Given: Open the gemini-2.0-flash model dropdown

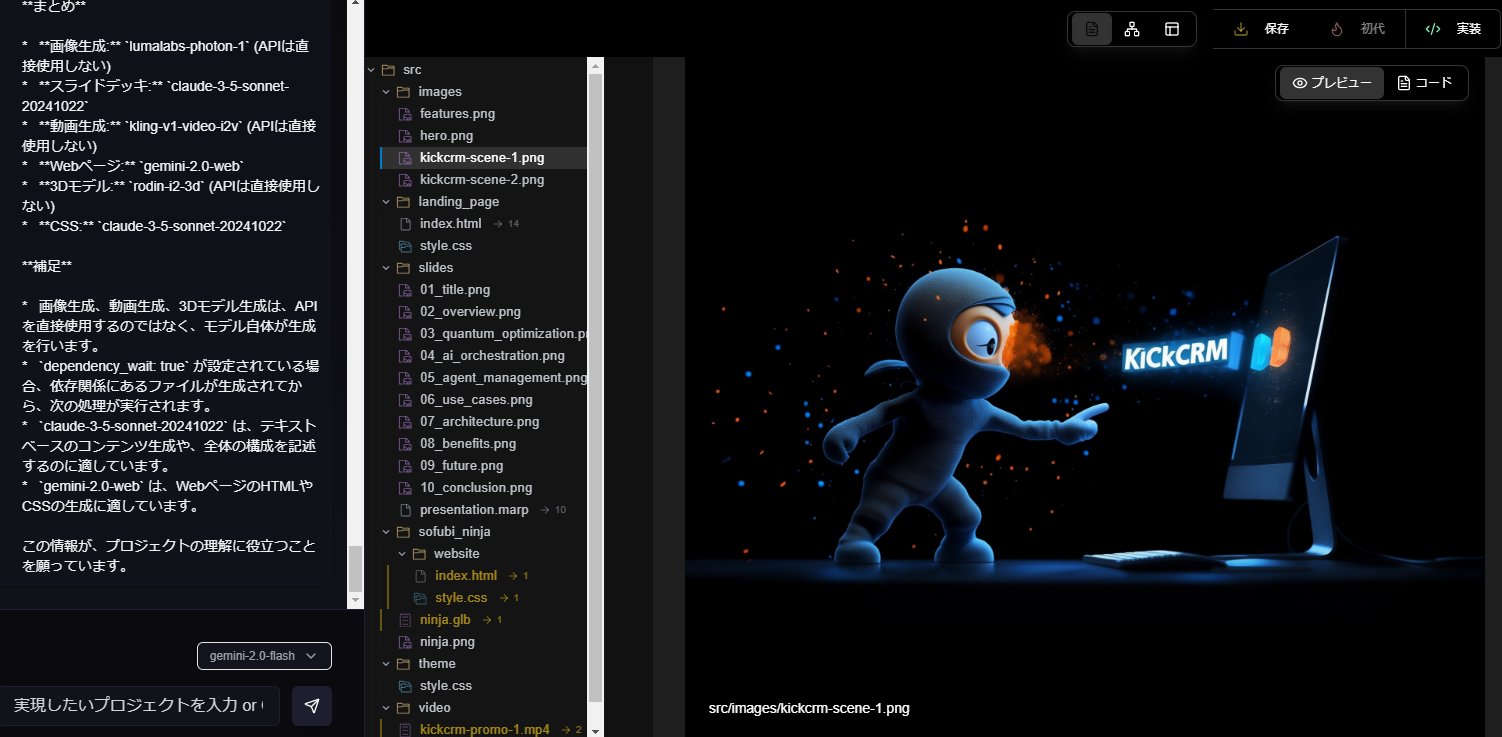Looking at the screenshot, I should point(264,656).
